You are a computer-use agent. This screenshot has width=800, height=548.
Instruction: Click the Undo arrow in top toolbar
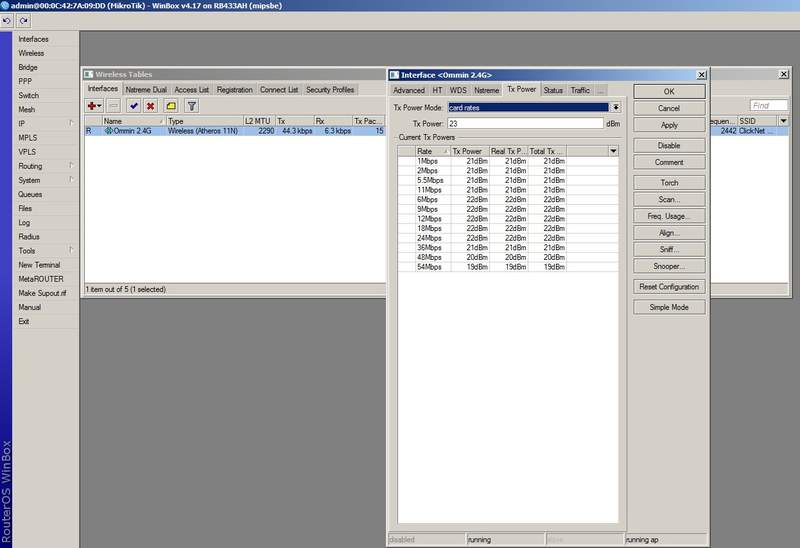coord(8,21)
